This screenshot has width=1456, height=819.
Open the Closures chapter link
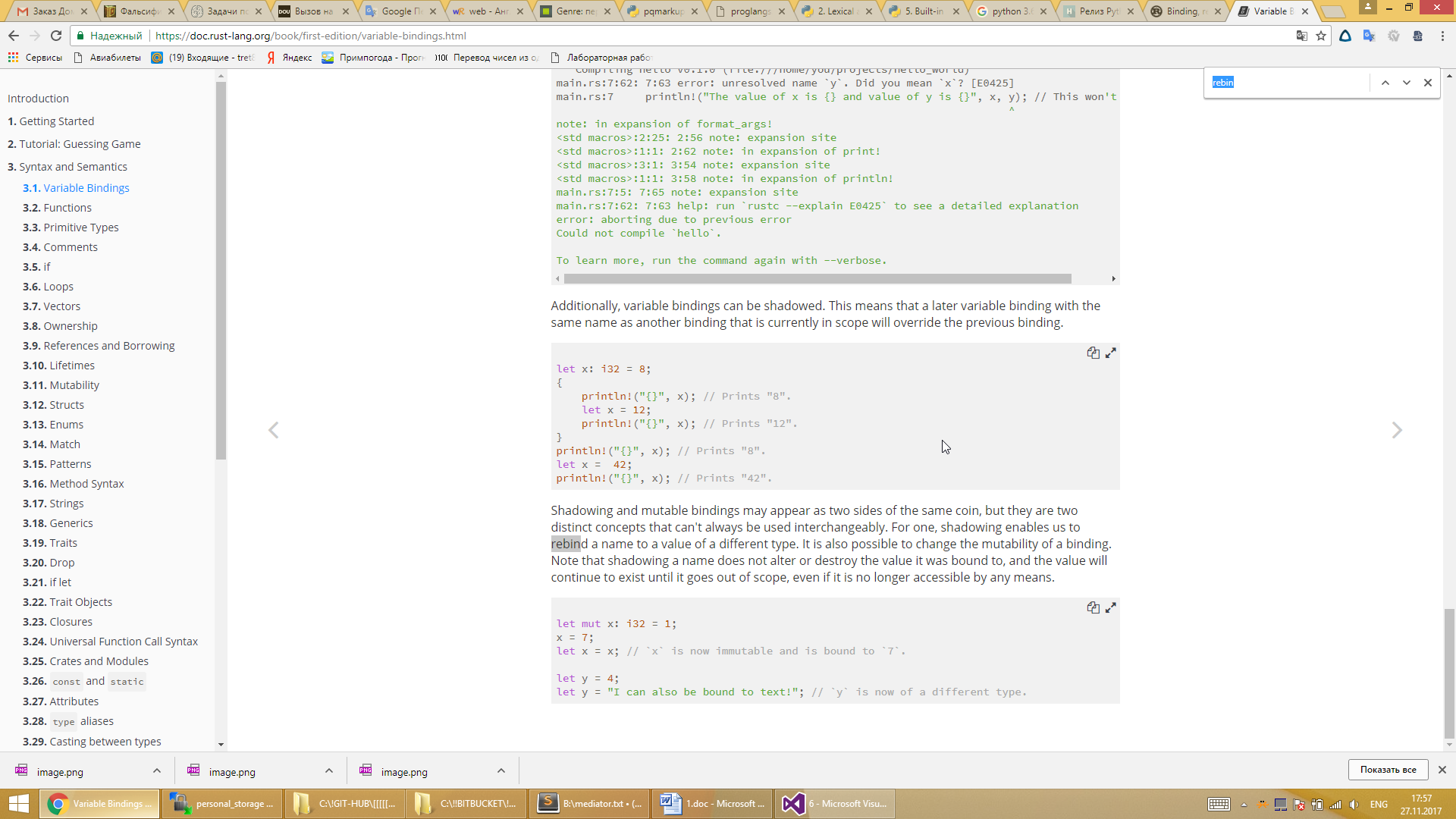point(71,622)
